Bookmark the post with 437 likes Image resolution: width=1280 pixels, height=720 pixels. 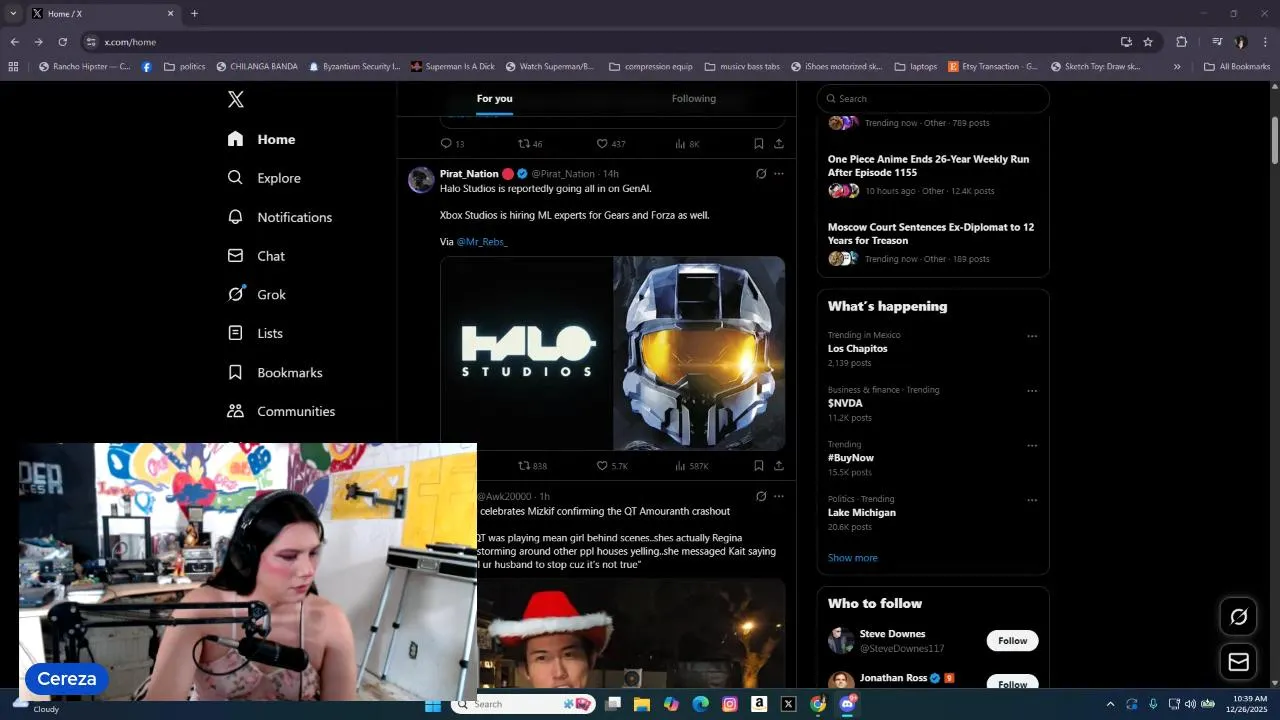coord(759,144)
